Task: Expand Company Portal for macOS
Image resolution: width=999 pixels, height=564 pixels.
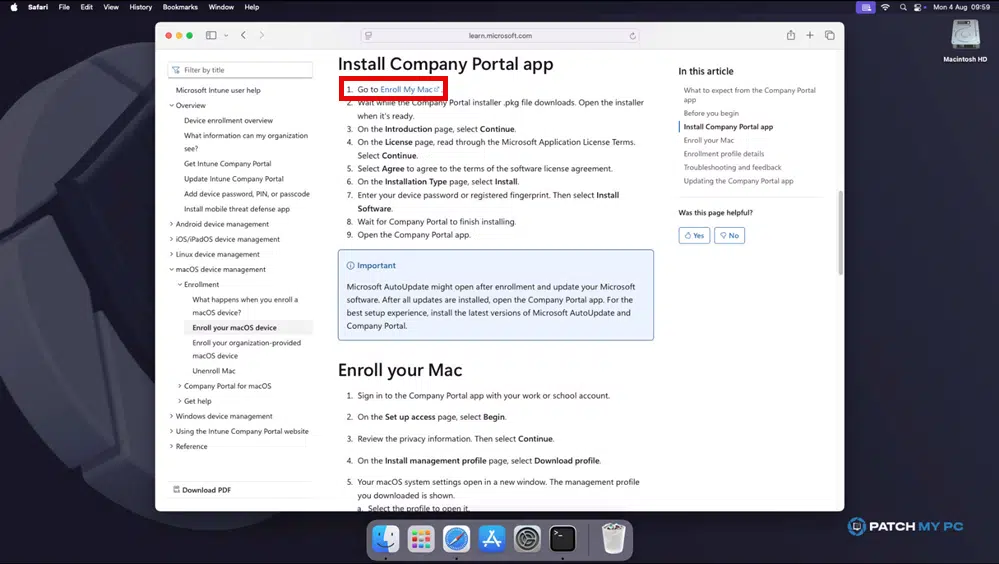Action: click(180, 386)
